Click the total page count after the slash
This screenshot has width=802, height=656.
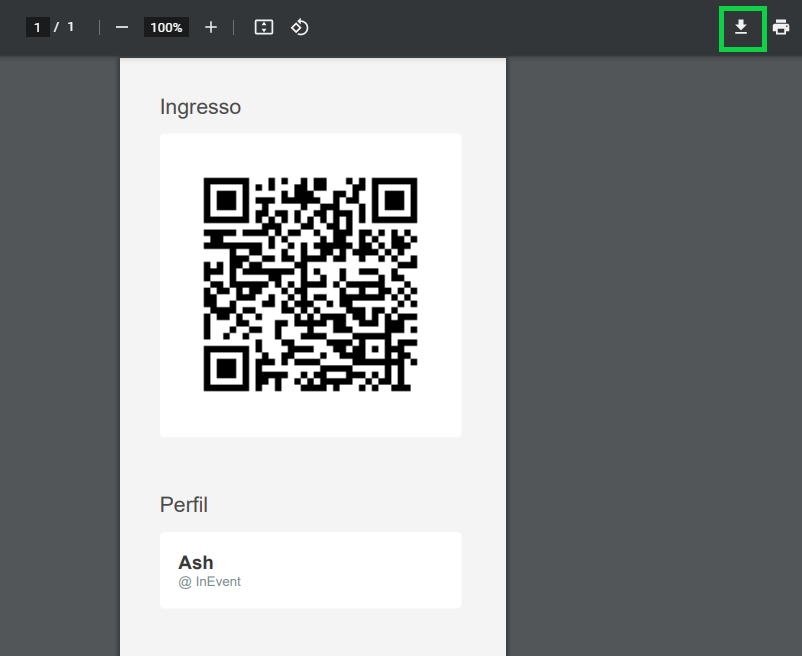71,27
